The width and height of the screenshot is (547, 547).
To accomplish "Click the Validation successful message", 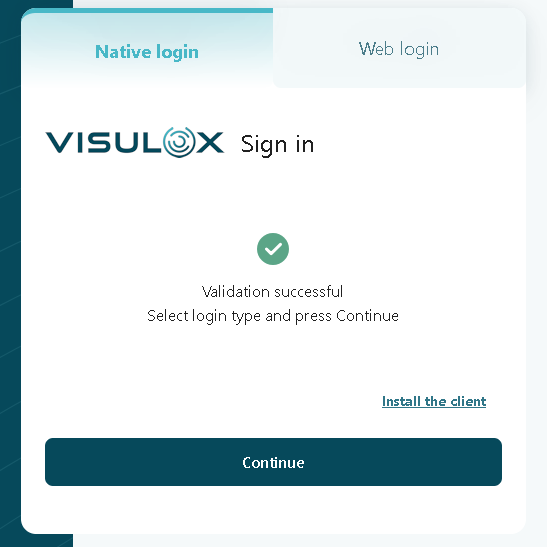I will [272, 292].
